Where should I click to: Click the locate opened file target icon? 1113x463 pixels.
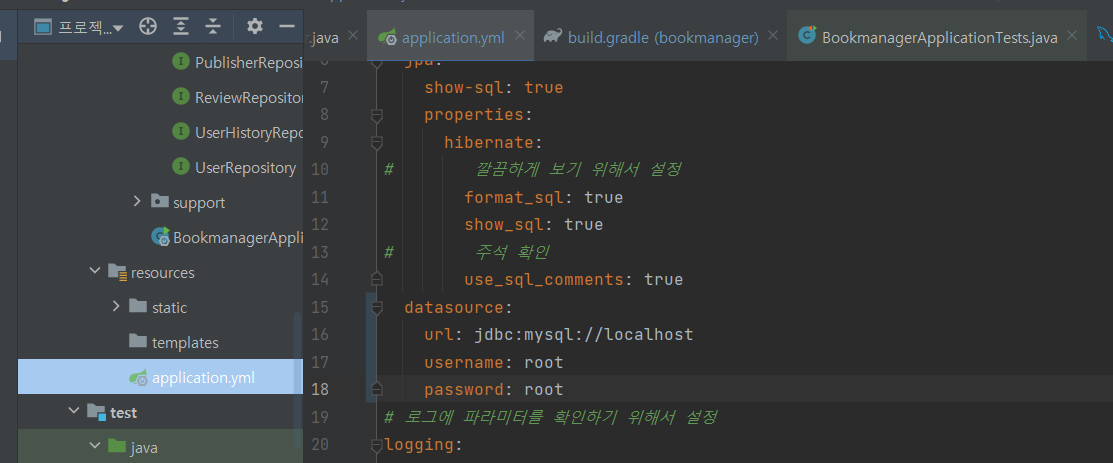[x=147, y=27]
